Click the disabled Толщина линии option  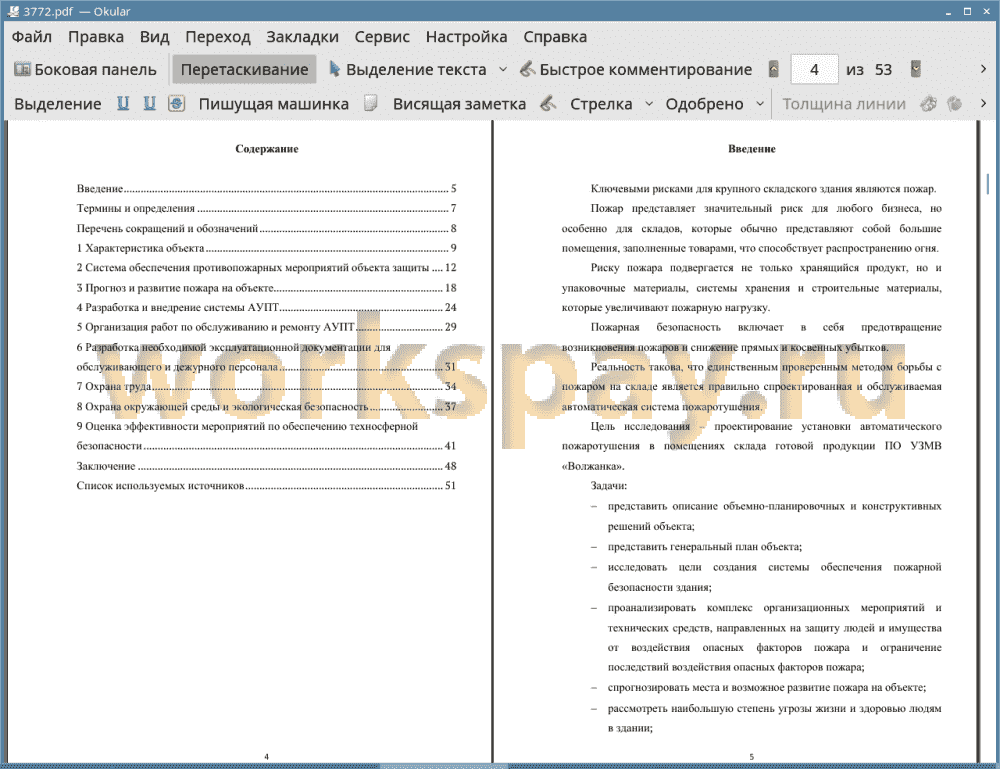pyautogui.click(x=844, y=104)
